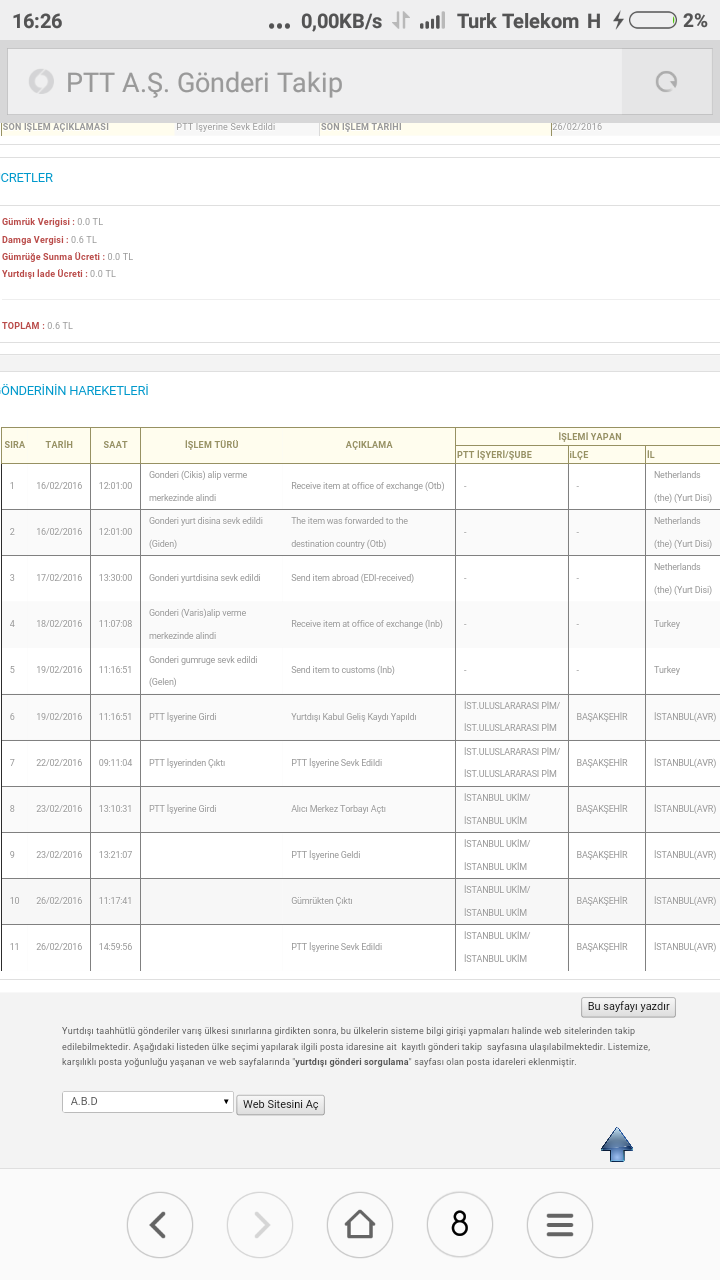Click the SAAT column header
The height and width of the screenshot is (1280, 720).
(115, 445)
